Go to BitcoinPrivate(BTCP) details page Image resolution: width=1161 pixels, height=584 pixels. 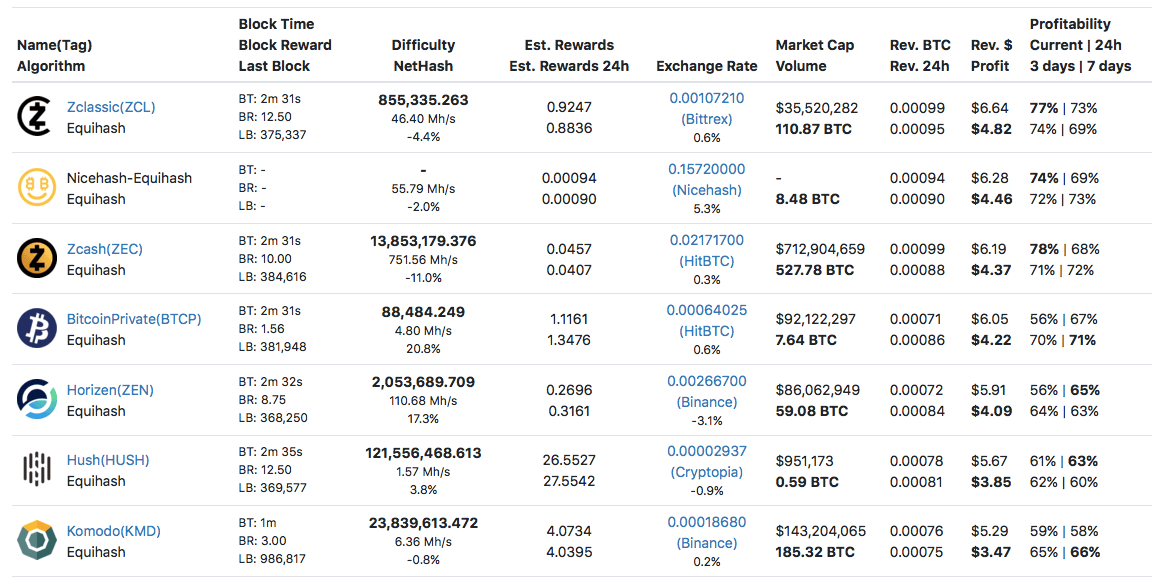point(134,319)
